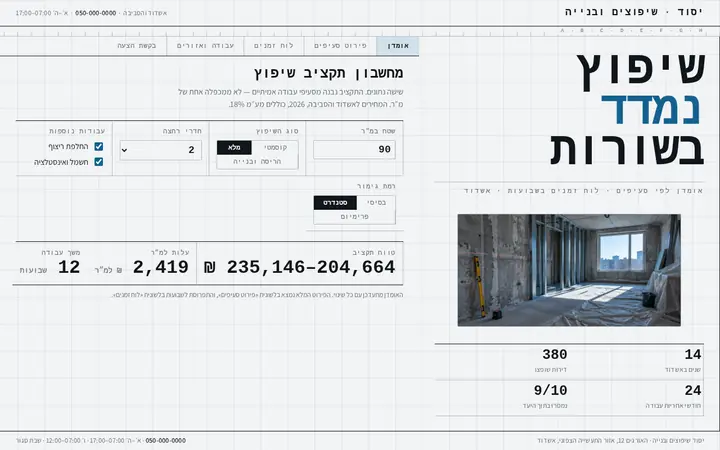Choose בסיסי finish level
720x450 pixels.
(376, 202)
